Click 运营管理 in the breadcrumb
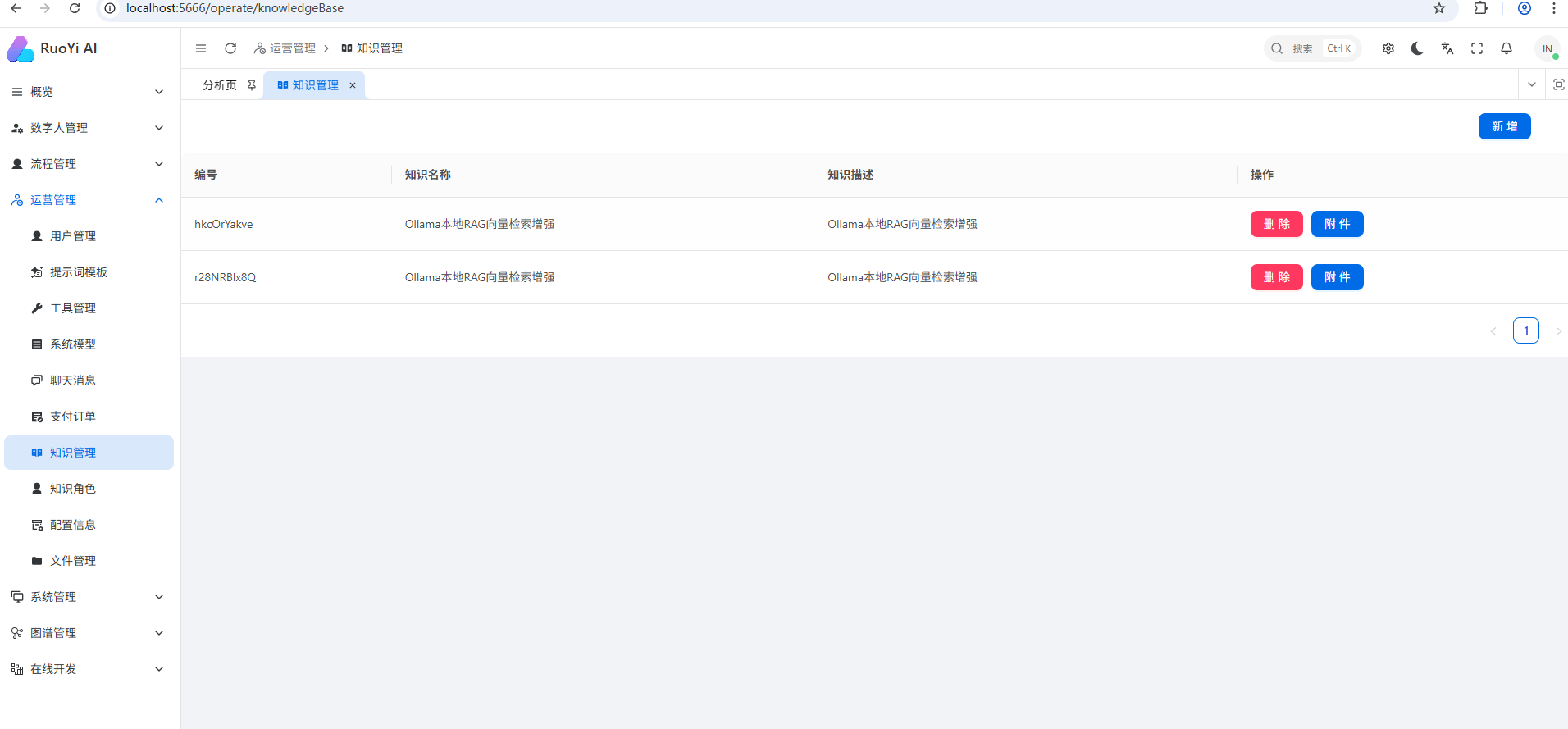The width and height of the screenshot is (1568, 729). click(285, 48)
